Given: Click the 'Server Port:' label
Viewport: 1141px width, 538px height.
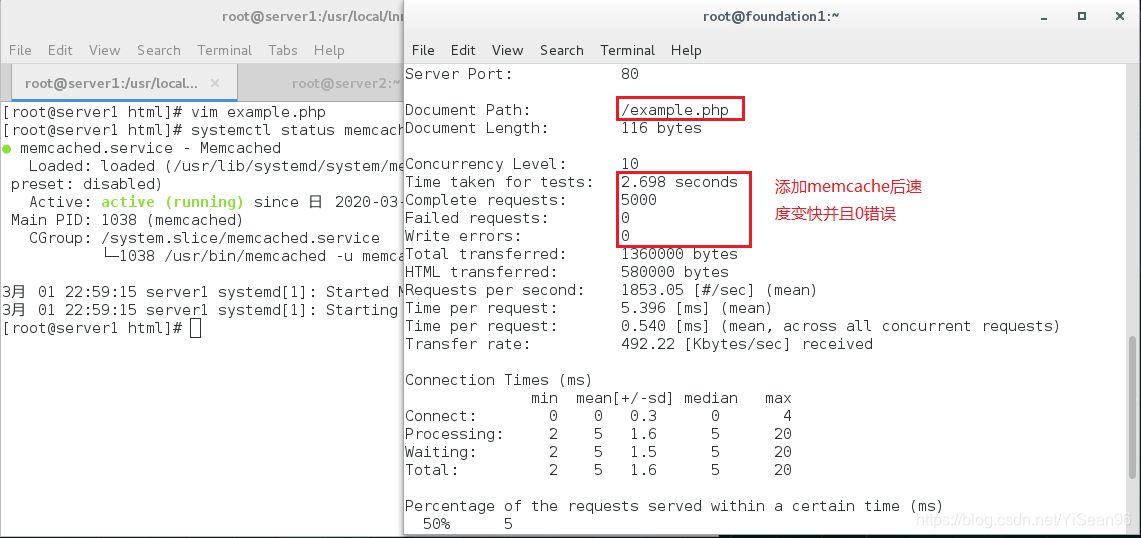Looking at the screenshot, I should point(458,74).
